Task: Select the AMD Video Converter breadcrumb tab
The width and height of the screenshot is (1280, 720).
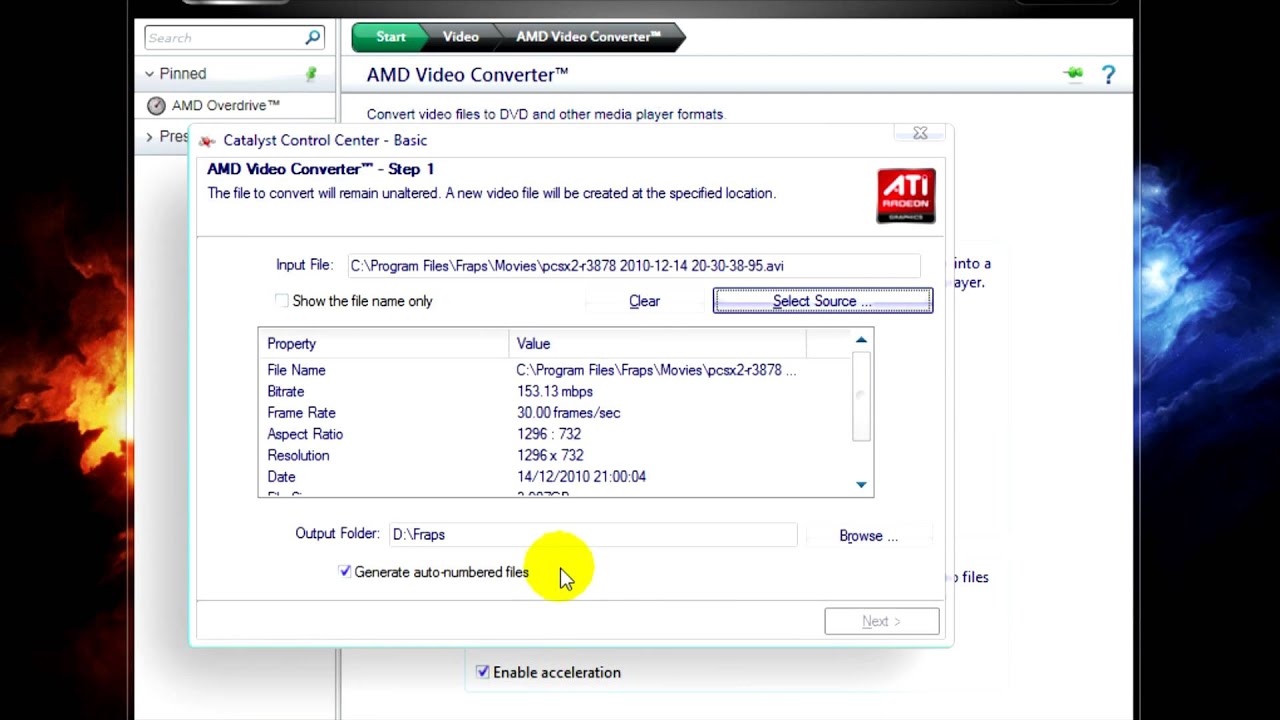Action: (589, 37)
